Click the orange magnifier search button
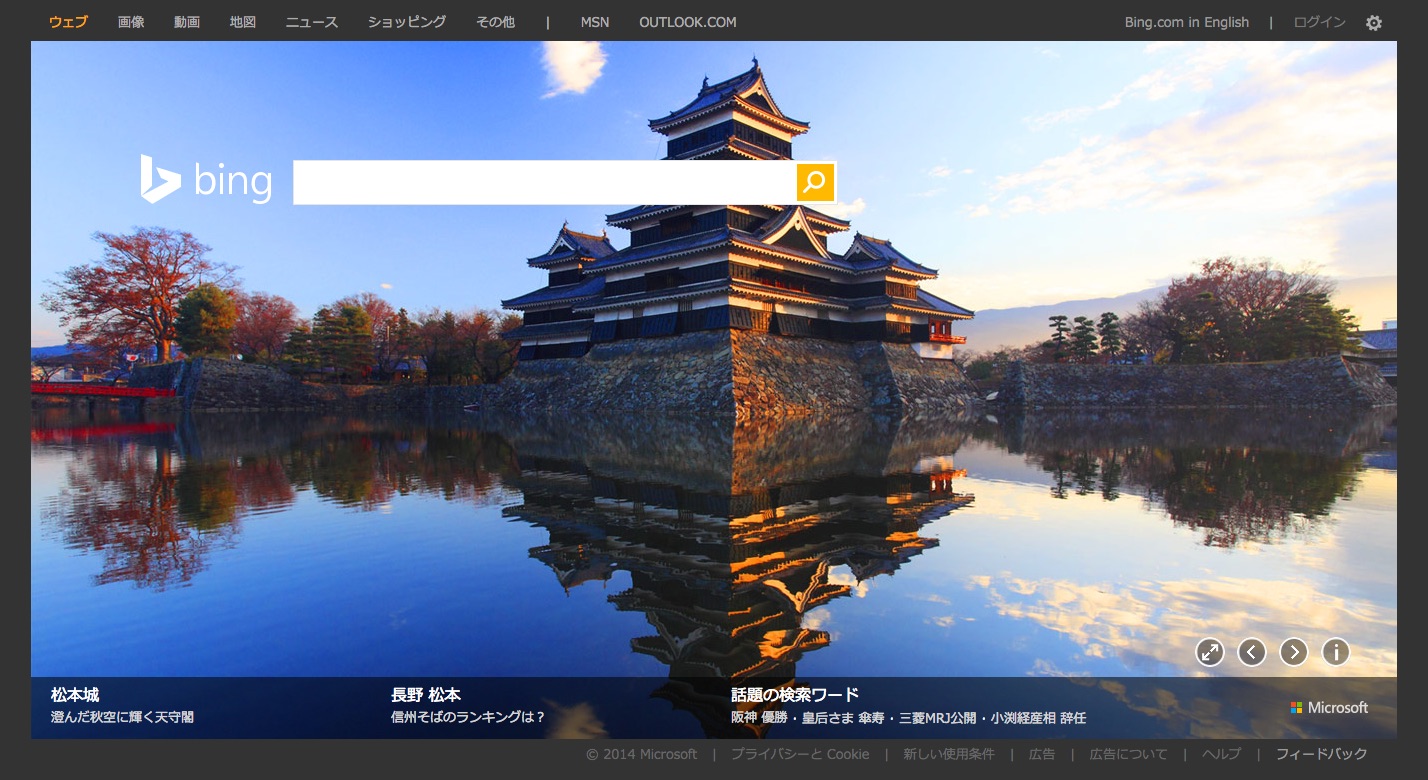Image resolution: width=1428 pixels, height=780 pixels. click(x=815, y=182)
